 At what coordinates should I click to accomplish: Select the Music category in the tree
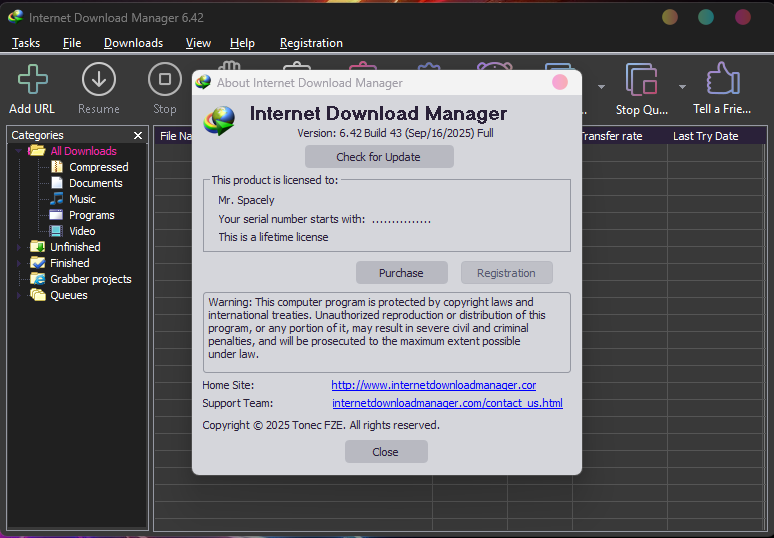(x=82, y=199)
